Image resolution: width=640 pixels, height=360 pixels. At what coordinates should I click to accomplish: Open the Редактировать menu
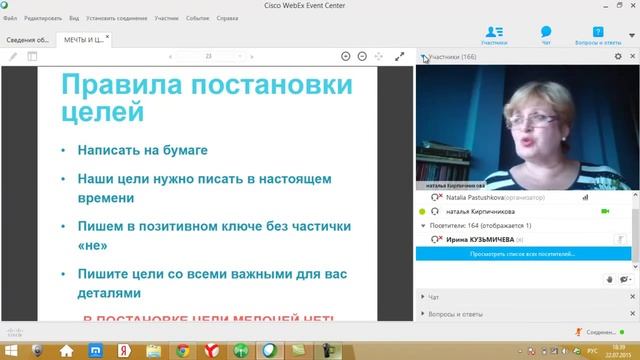[43, 18]
